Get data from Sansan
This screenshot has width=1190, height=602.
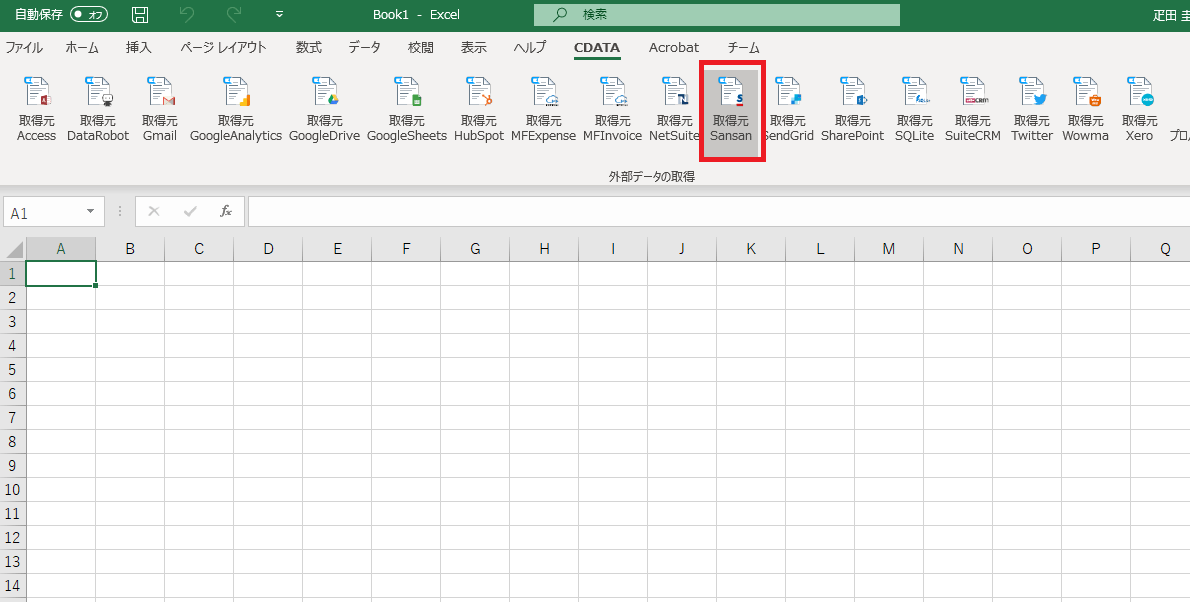(731, 111)
